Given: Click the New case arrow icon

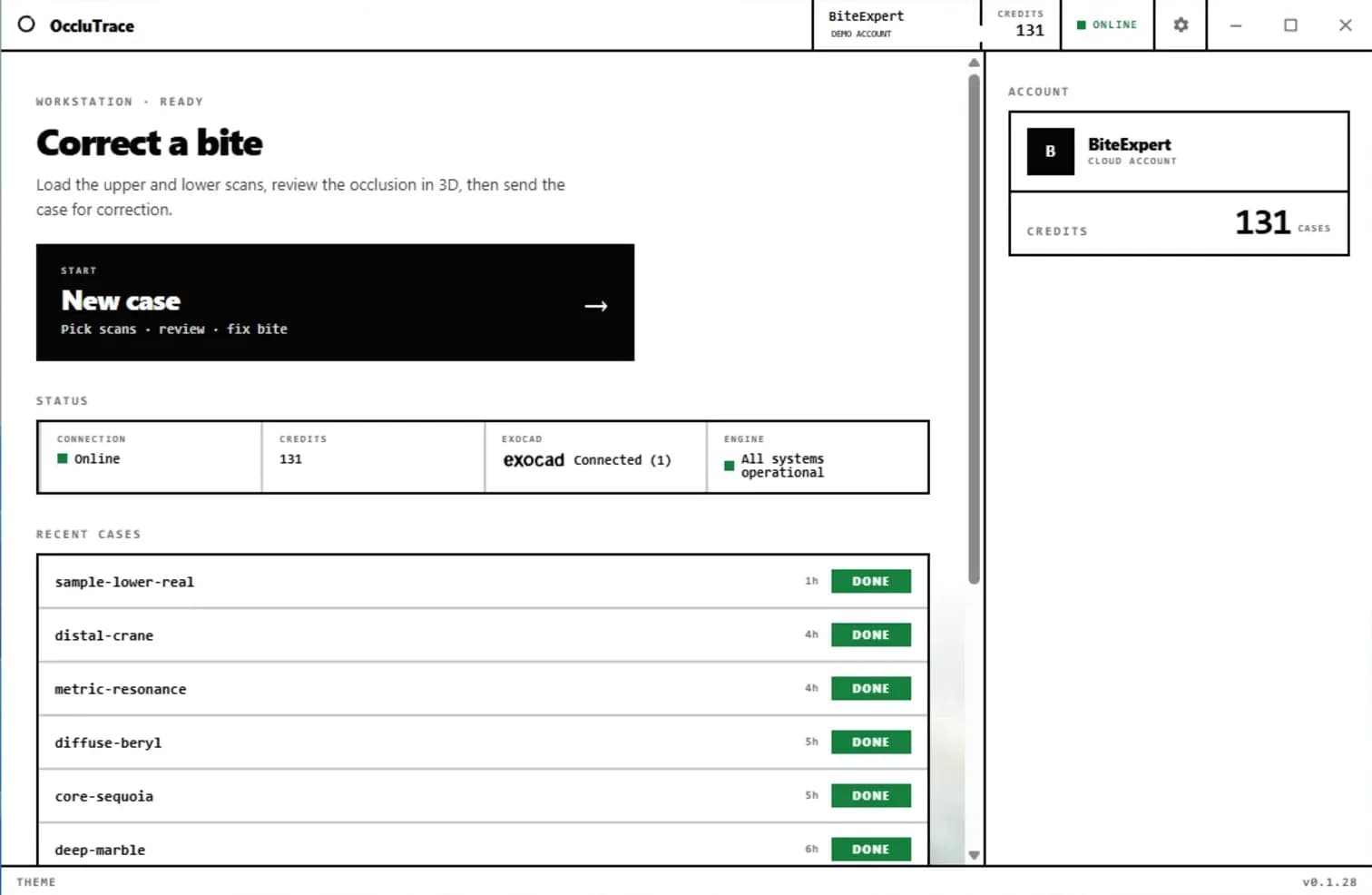Looking at the screenshot, I should [596, 306].
